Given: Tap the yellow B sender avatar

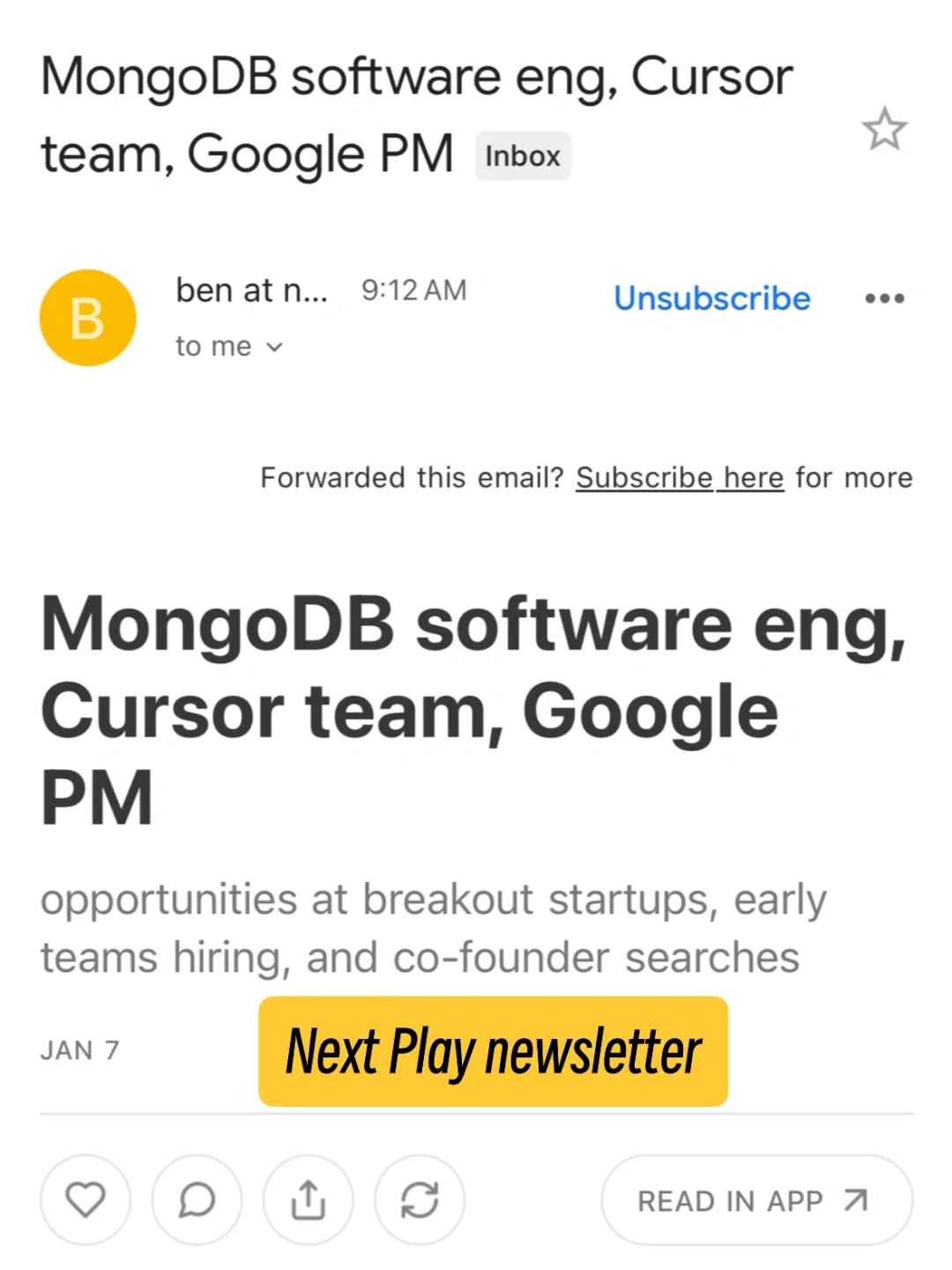Looking at the screenshot, I should 88,317.
